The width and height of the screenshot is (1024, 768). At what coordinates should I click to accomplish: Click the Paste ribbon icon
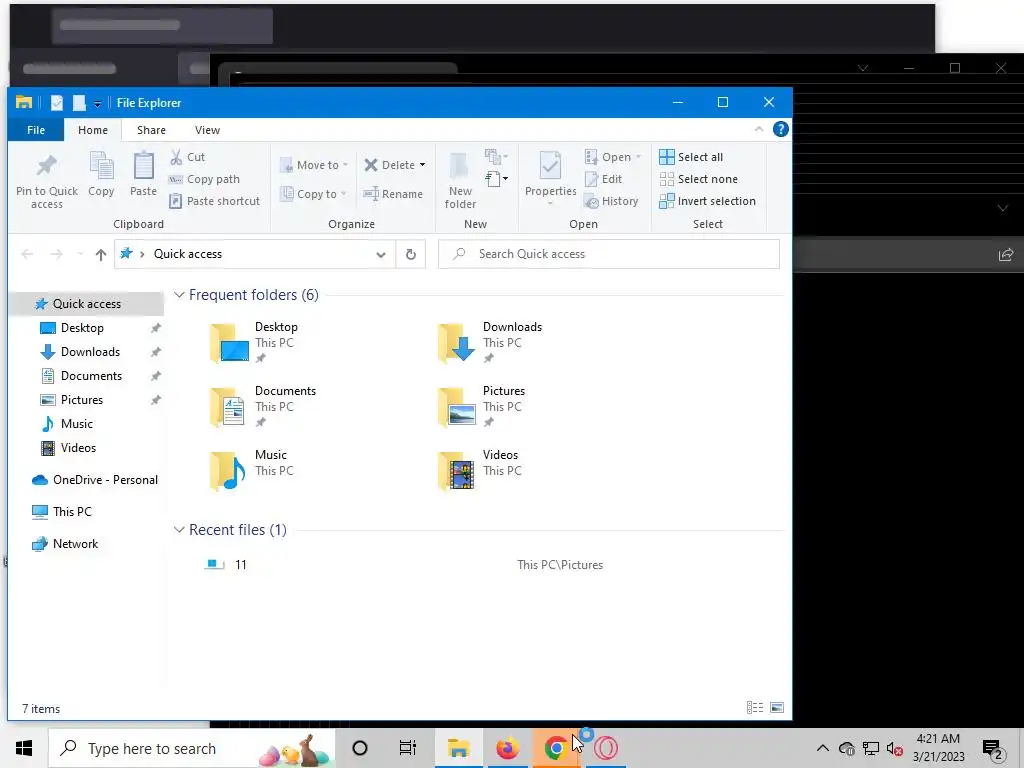click(143, 166)
